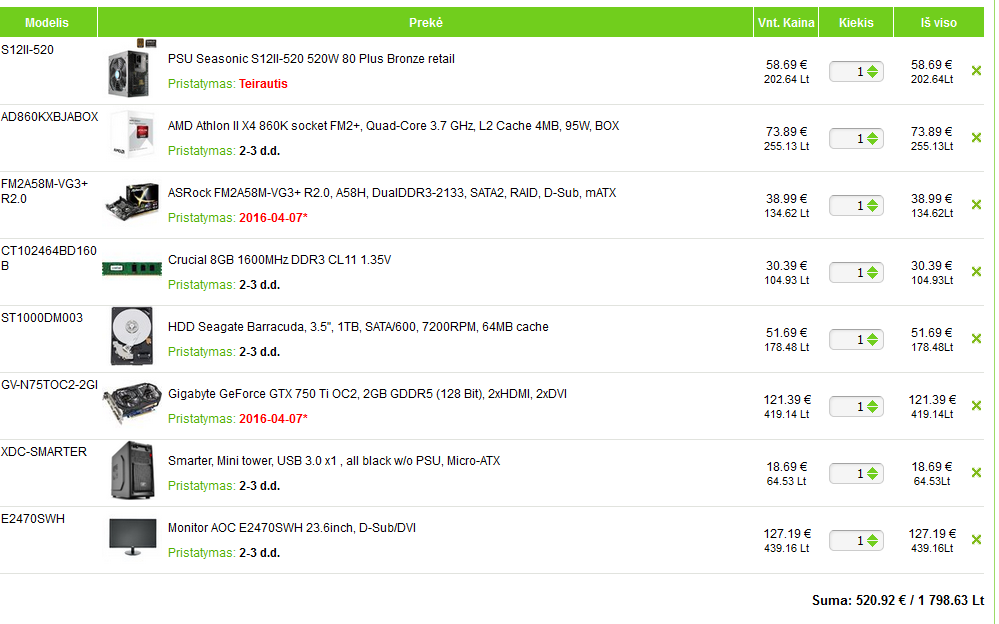View the Gigabyte graphics card thumbnail
The image size is (999, 624).
pos(133,402)
